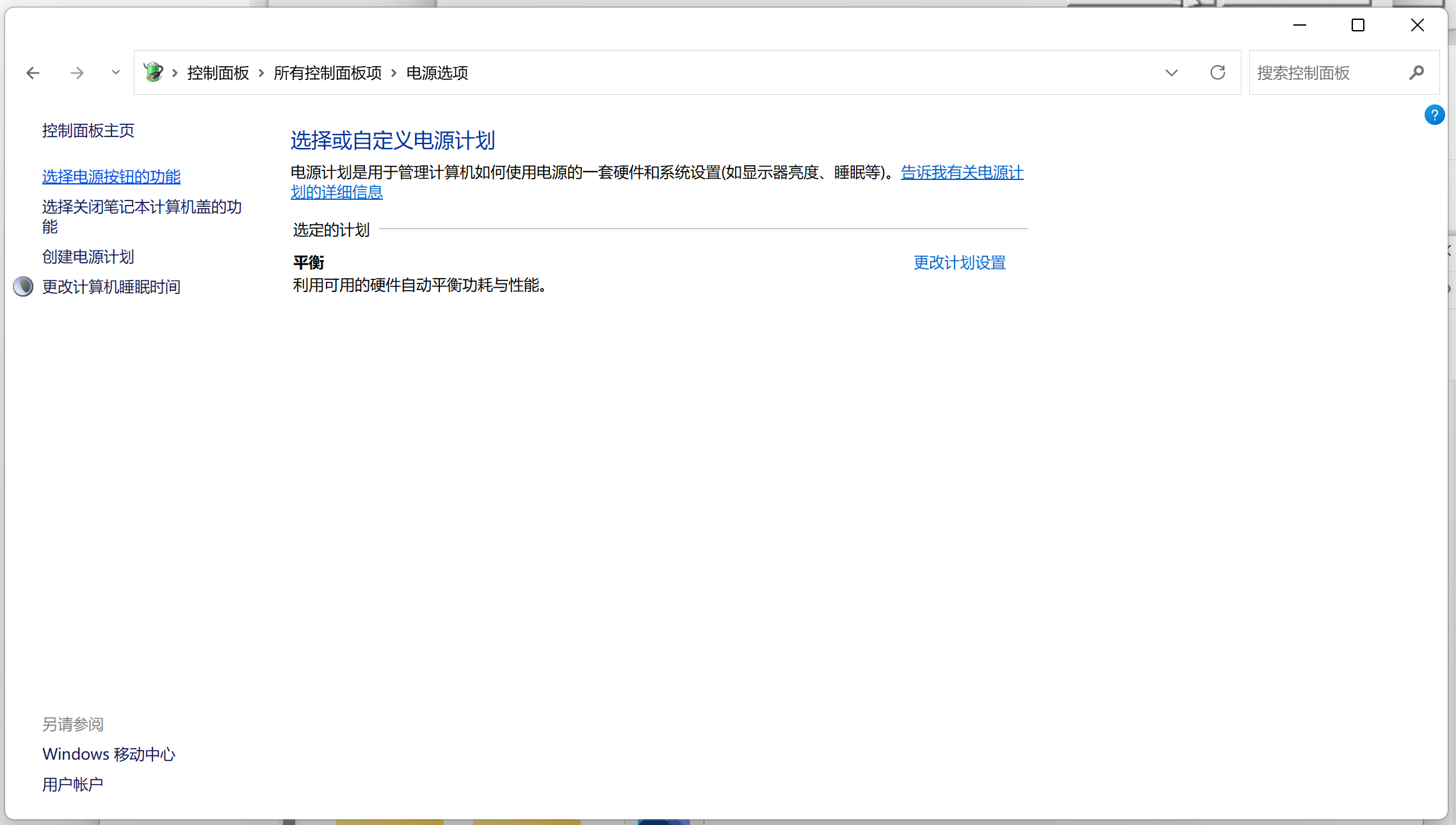Open the recent locations dropdown arrow
The image size is (1456, 825).
116,72
